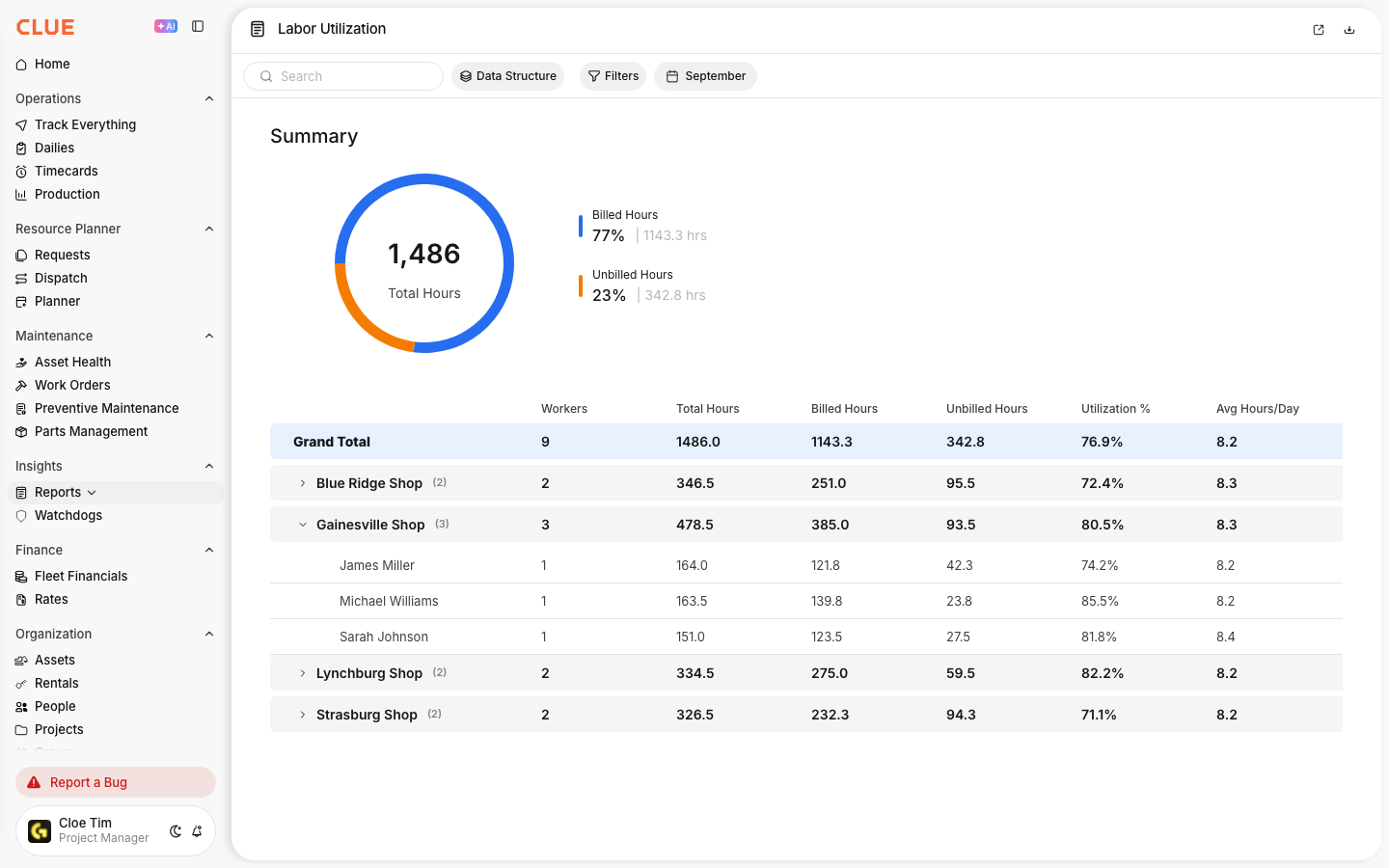Collapse the Operations section
This screenshot has height=868, width=1389.
tap(209, 98)
